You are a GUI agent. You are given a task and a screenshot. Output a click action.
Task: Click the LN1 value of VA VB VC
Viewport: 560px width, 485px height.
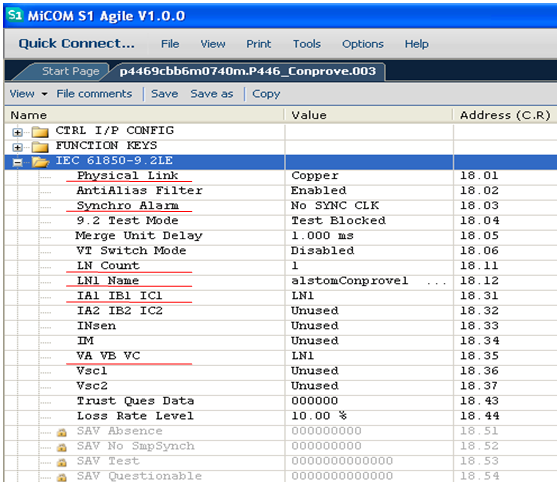click(x=302, y=356)
